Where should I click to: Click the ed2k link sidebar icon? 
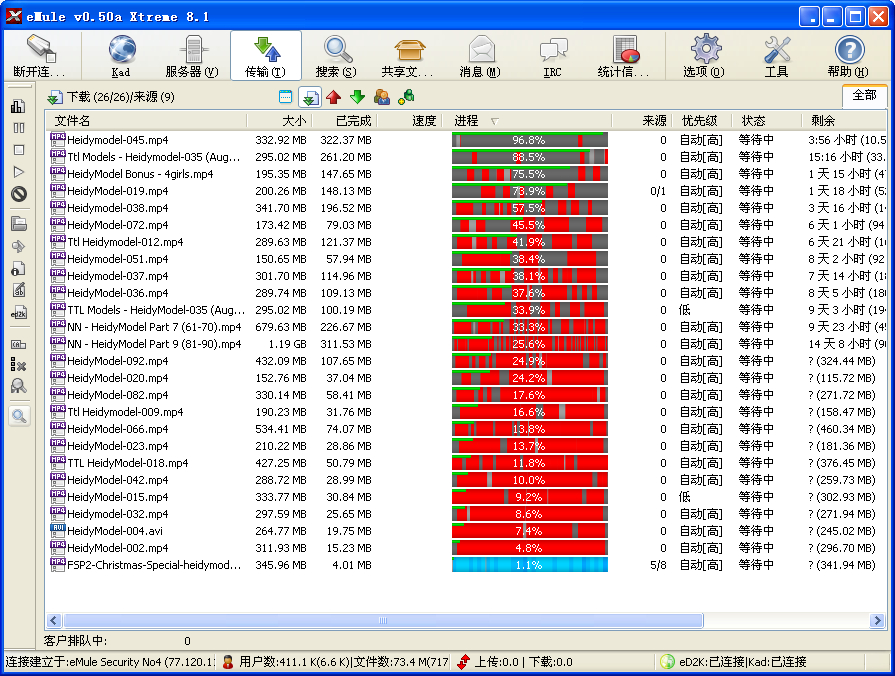[19, 313]
